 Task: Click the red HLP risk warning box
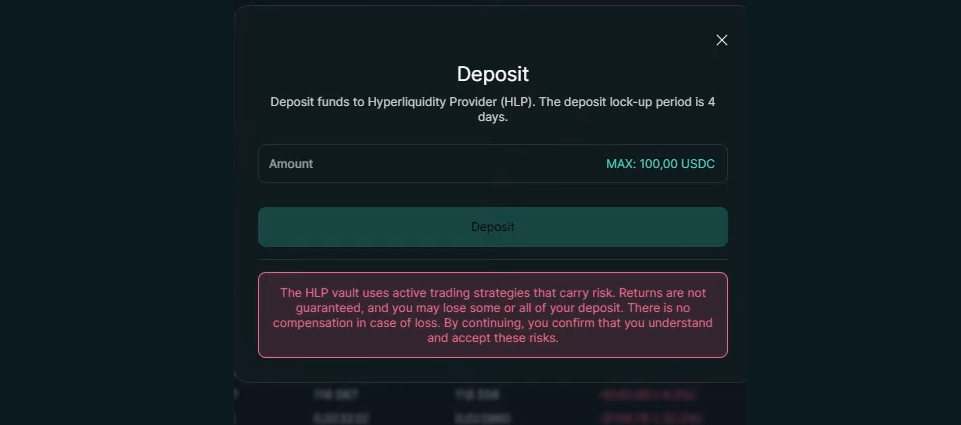pos(492,315)
